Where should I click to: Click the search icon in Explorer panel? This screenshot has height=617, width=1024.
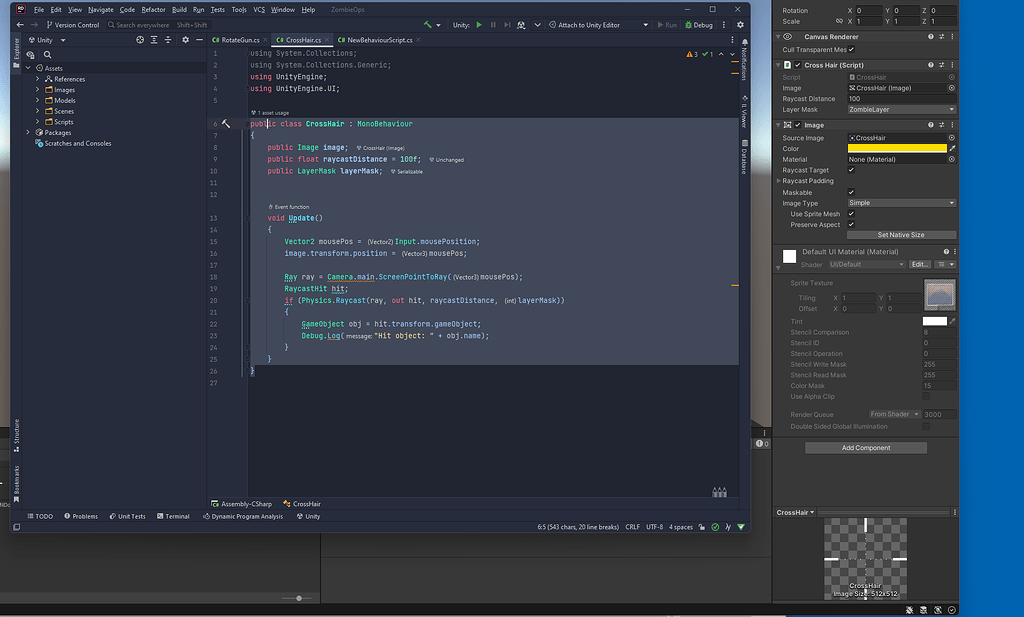tap(47, 55)
